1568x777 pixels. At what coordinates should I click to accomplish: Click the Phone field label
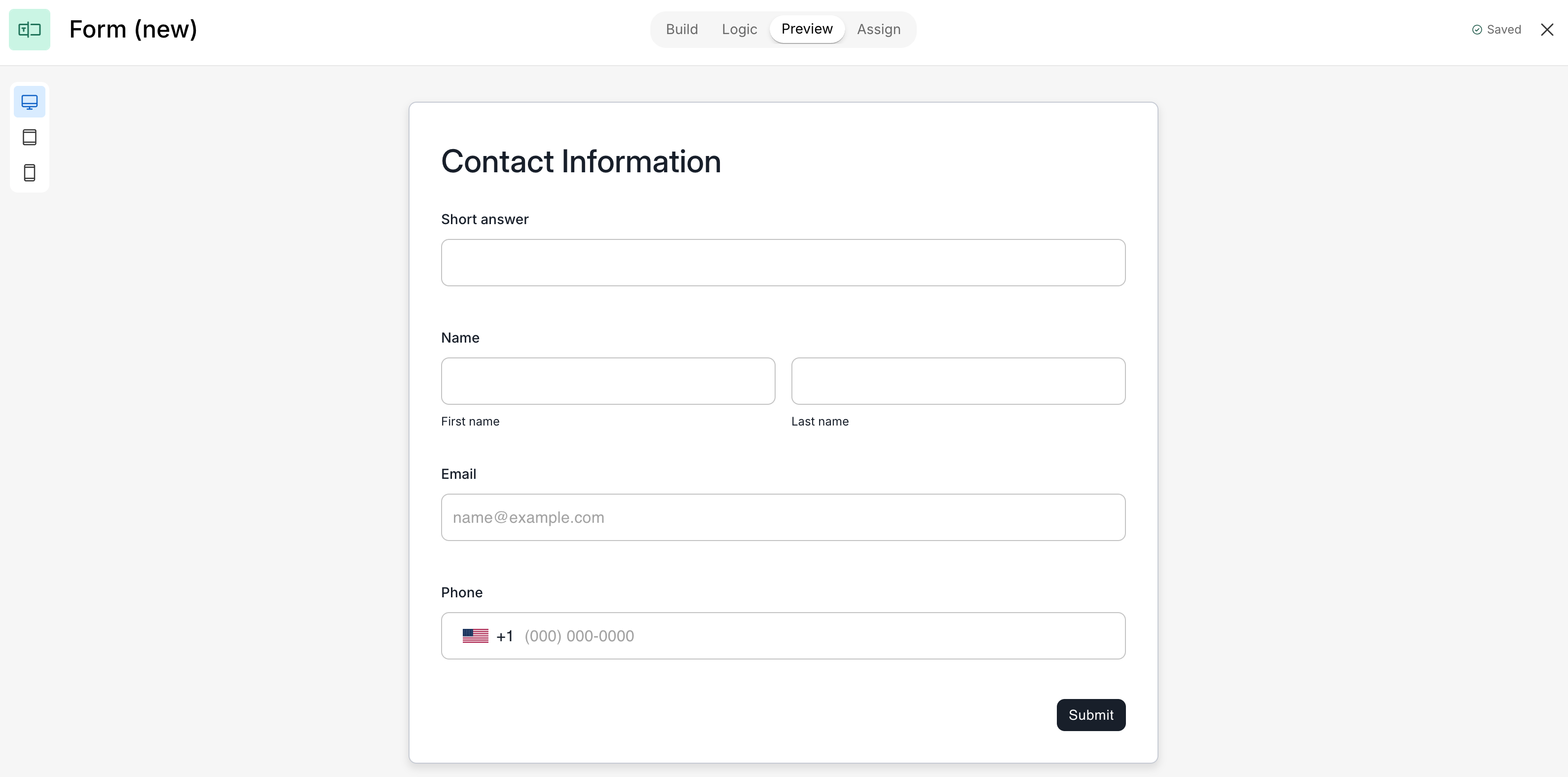461,592
